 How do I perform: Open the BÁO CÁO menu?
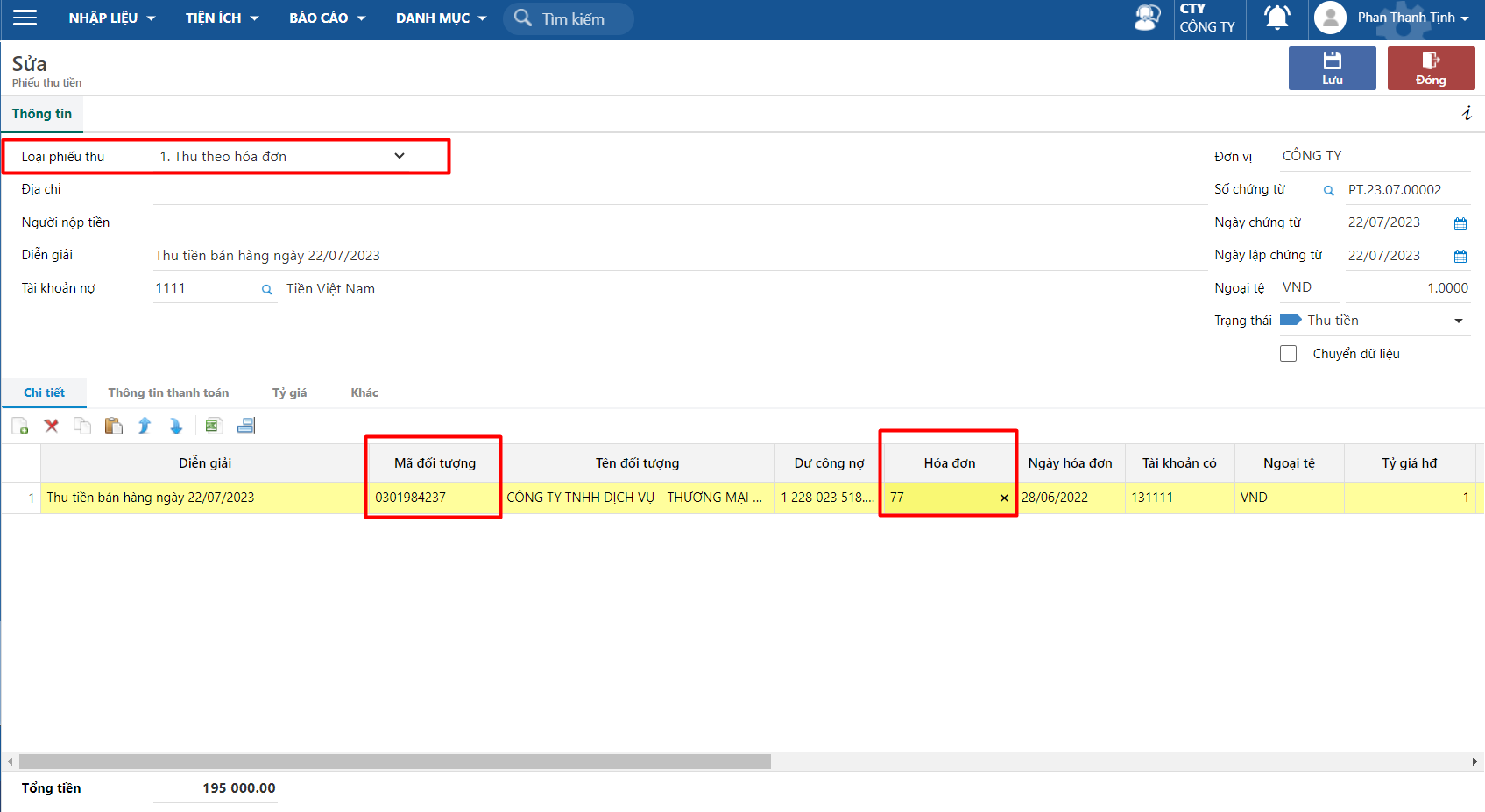pyautogui.click(x=327, y=18)
